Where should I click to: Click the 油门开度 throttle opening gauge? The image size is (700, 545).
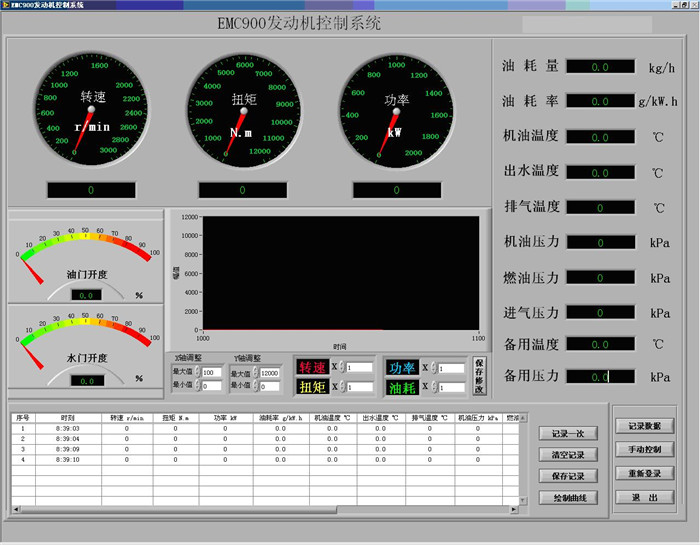86,257
